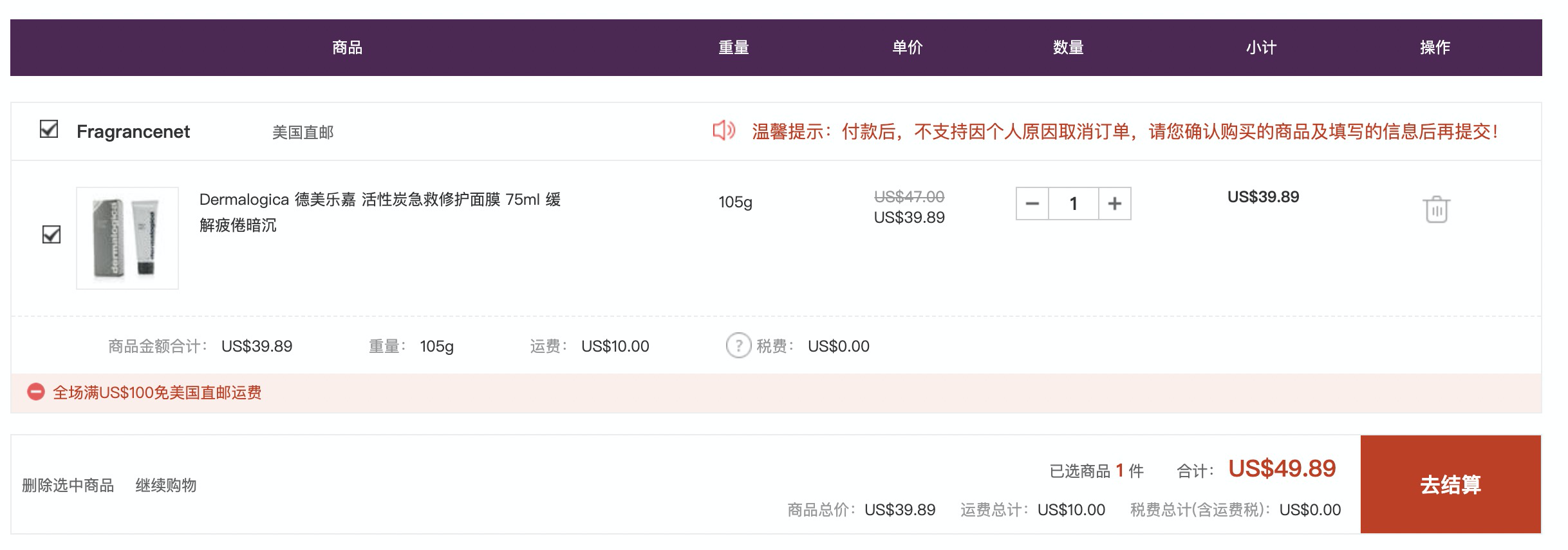The width and height of the screenshot is (1568, 550).
Task: Click the 单价 column header
Action: [x=908, y=48]
